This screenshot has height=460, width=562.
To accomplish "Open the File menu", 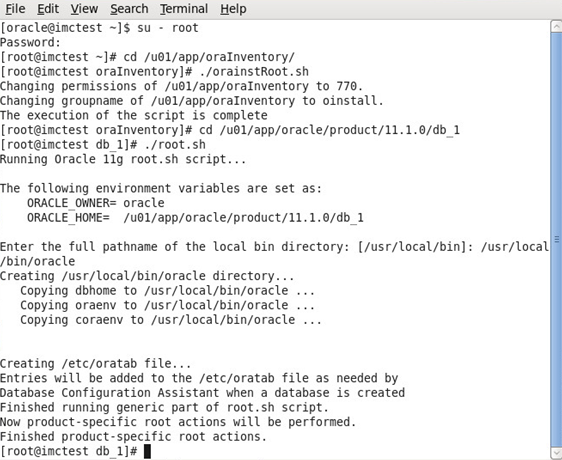I will click(x=15, y=9).
